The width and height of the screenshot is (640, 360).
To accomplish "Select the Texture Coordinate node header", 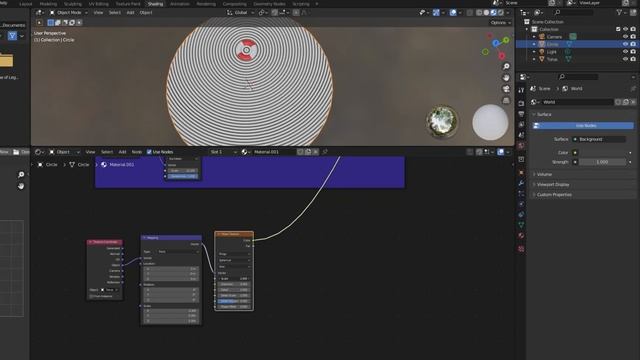I will point(105,242).
